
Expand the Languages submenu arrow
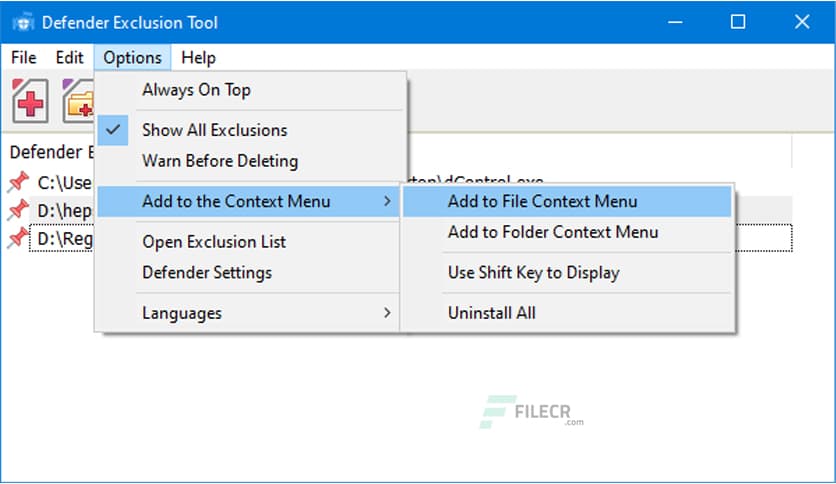388,313
